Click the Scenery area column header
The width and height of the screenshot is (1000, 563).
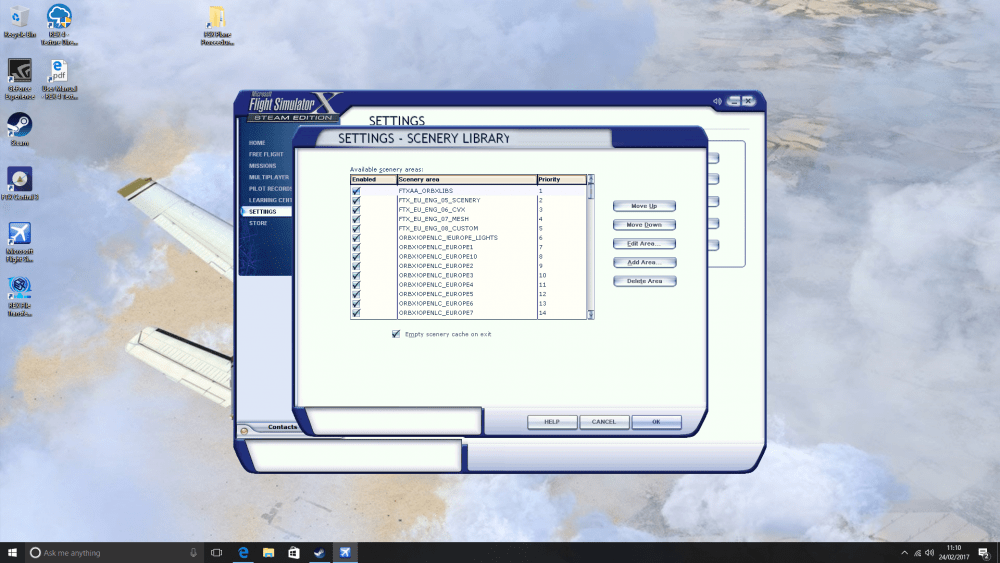pos(466,180)
